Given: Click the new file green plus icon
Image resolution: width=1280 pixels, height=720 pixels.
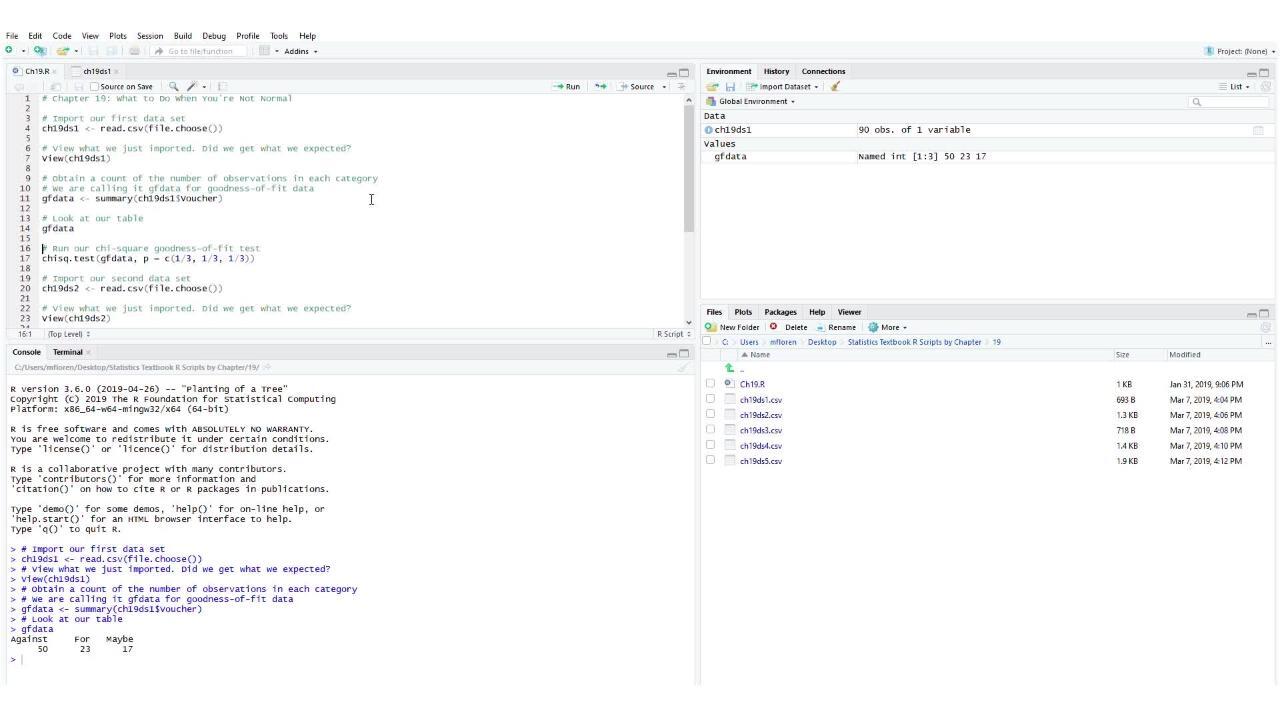Looking at the screenshot, I should [9, 51].
